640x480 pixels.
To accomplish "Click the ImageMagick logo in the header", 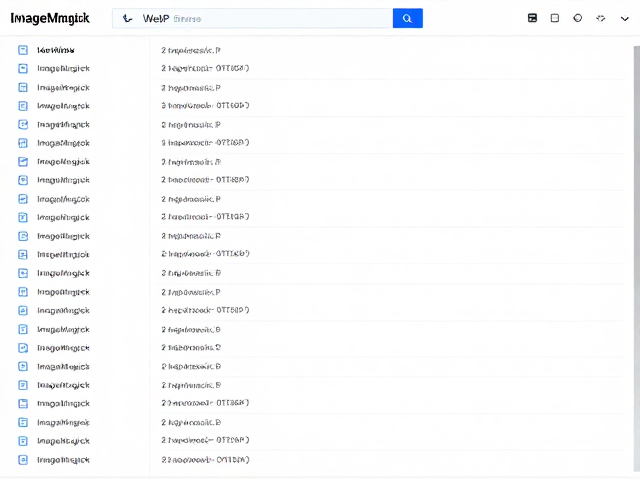I will point(50,18).
